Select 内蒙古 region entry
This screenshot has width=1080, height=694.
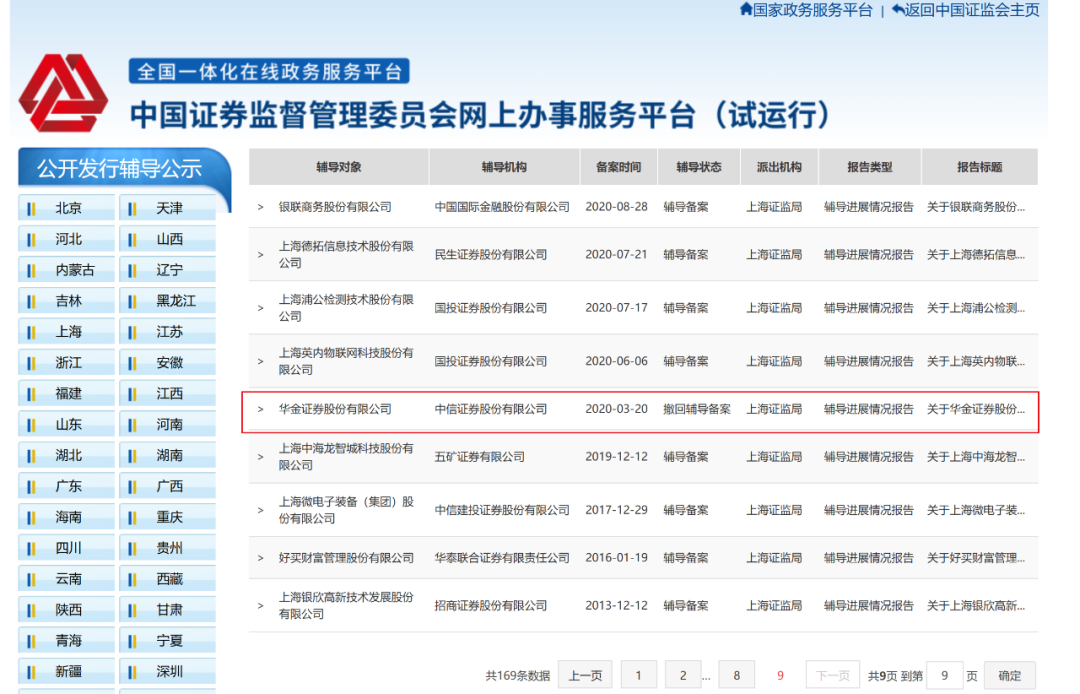(75, 270)
